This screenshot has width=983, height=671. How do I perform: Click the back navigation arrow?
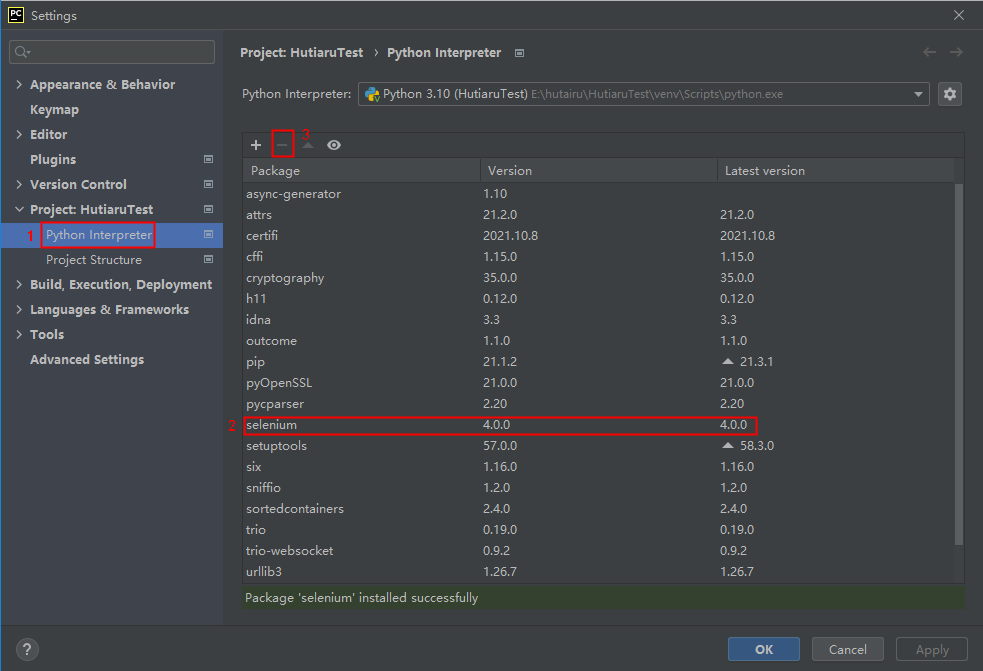[929, 52]
